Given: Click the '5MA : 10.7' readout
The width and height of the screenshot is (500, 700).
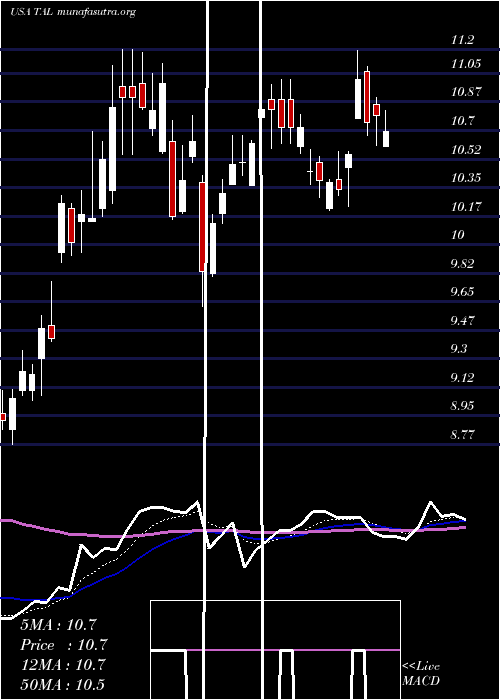Looking at the screenshot, I should pyautogui.click(x=58, y=625).
